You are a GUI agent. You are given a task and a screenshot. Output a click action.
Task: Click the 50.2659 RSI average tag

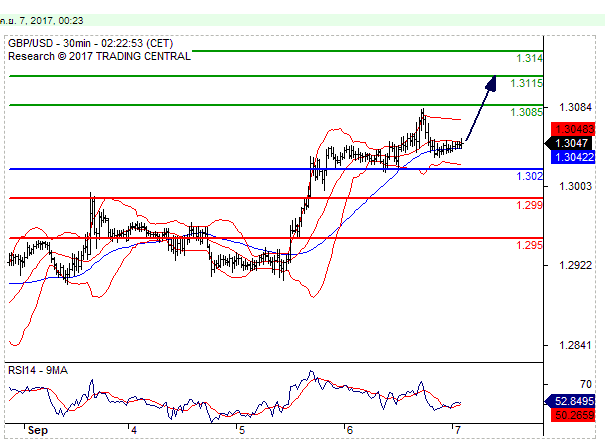pyautogui.click(x=573, y=415)
